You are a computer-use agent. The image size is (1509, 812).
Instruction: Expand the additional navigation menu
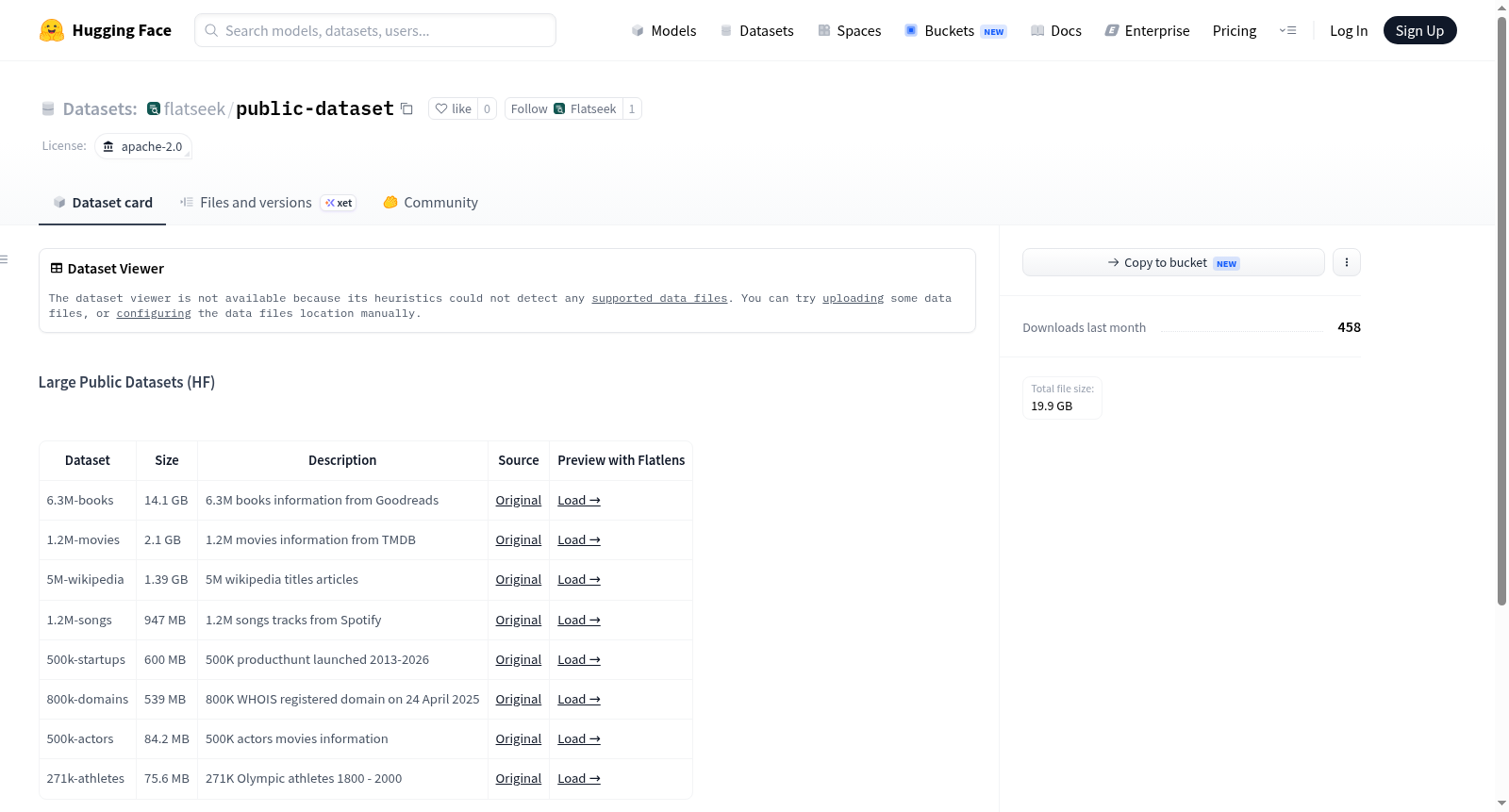click(x=1287, y=30)
